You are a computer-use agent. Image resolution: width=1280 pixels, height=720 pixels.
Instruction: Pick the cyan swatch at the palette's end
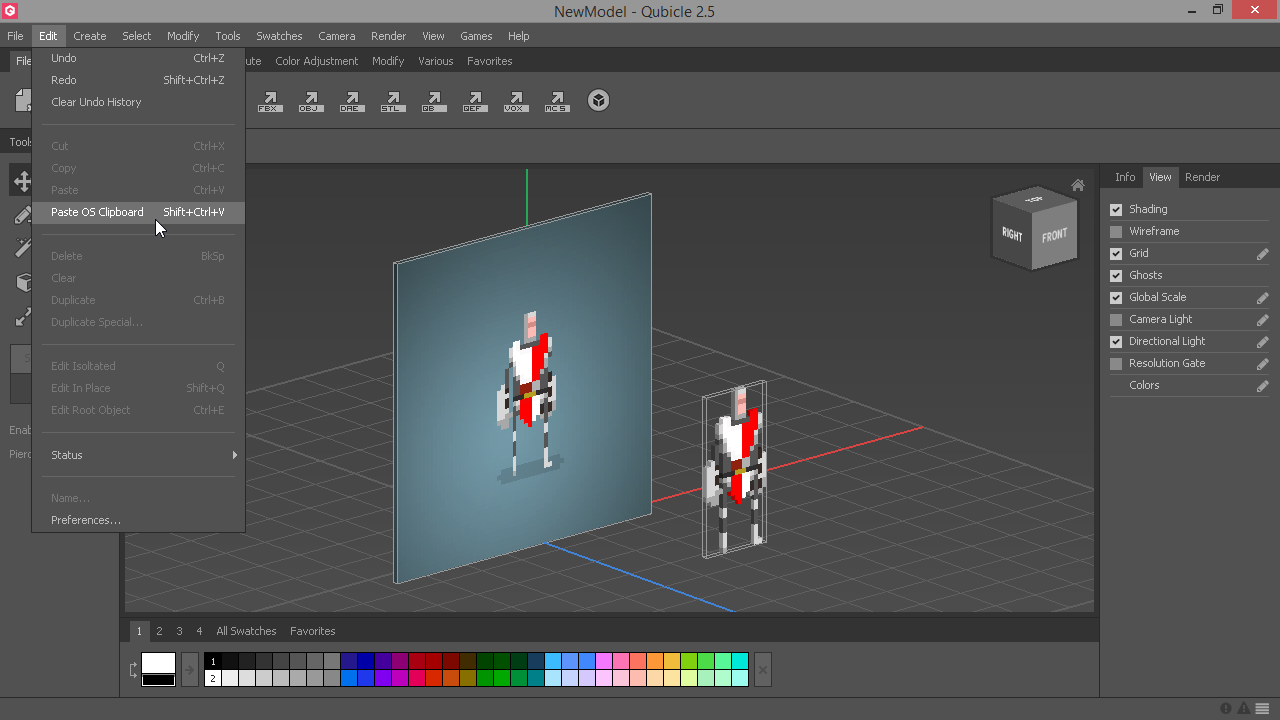click(739, 661)
